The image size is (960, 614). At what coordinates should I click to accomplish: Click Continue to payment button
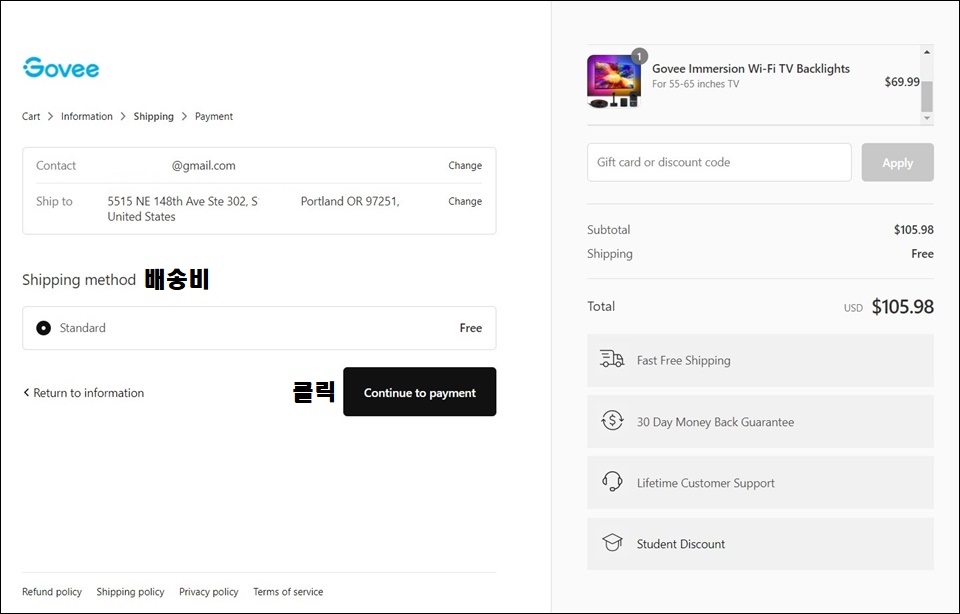420,392
